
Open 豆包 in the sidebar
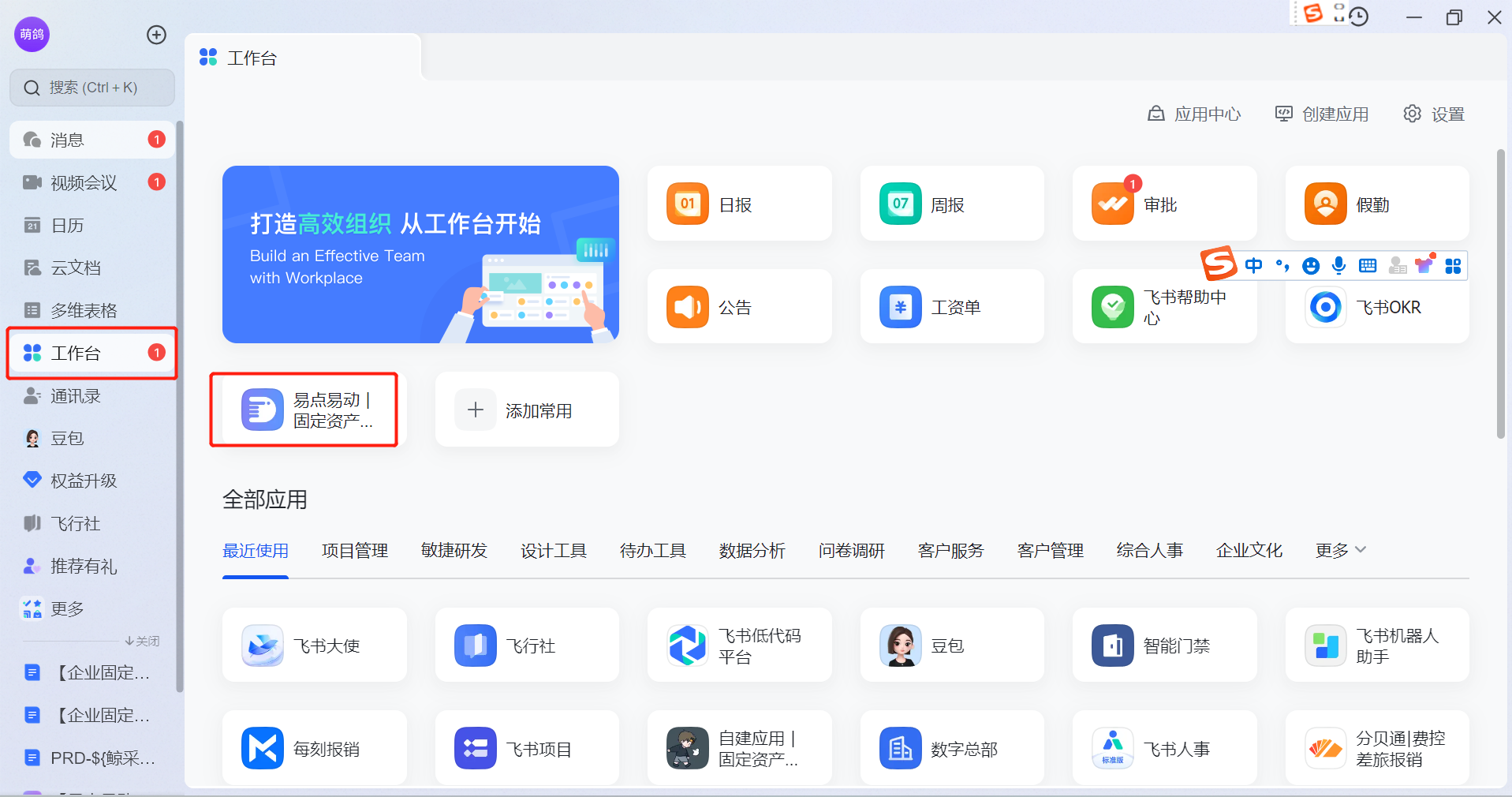[x=92, y=438]
